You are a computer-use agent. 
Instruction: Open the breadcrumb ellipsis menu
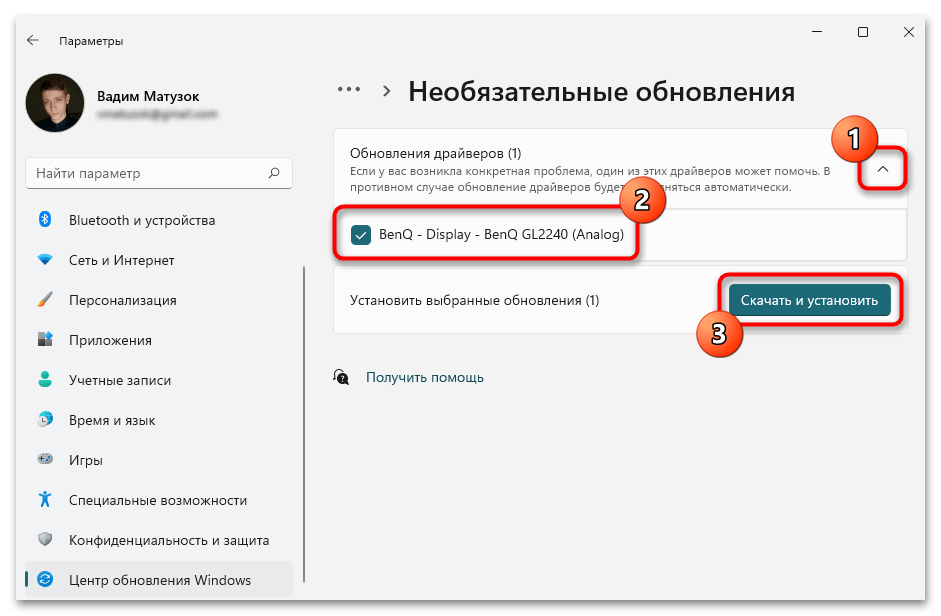coord(348,90)
